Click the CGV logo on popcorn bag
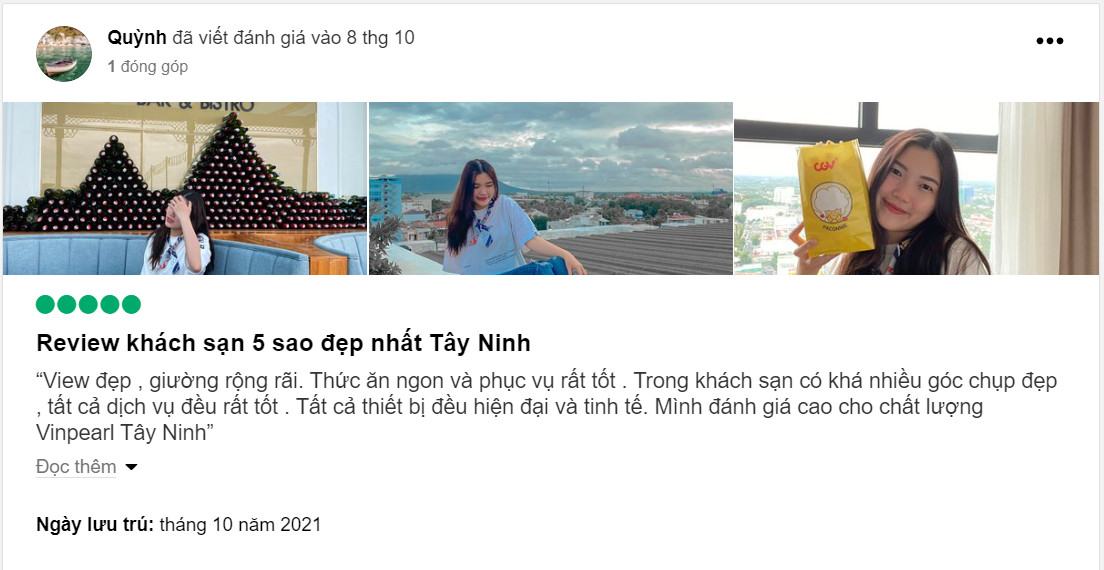This screenshot has width=1104, height=570. click(x=825, y=166)
